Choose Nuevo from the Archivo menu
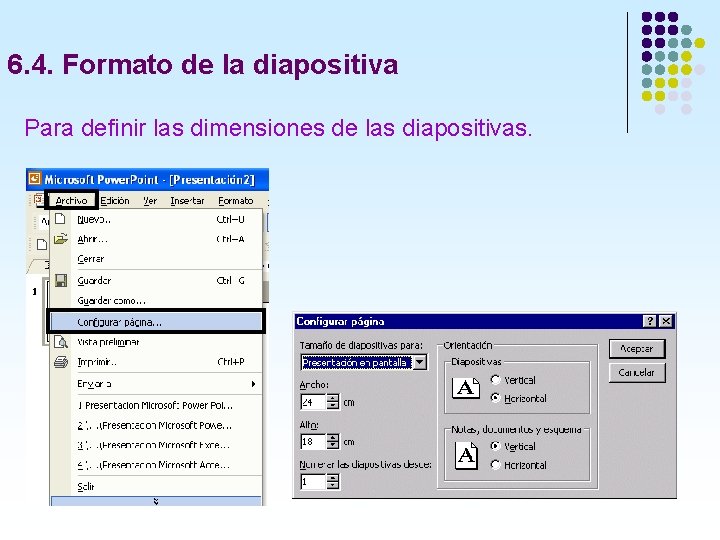The width and height of the screenshot is (720, 540). tap(156, 219)
